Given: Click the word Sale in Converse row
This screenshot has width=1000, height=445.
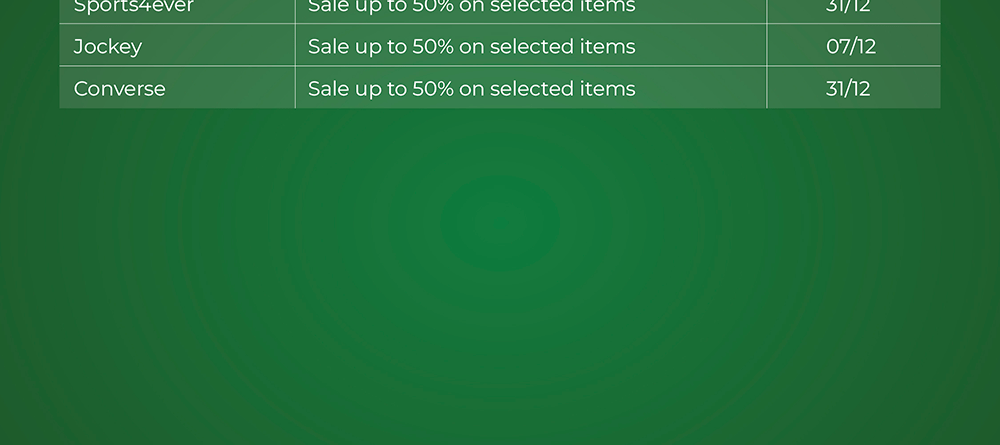Looking at the screenshot, I should coord(328,89).
